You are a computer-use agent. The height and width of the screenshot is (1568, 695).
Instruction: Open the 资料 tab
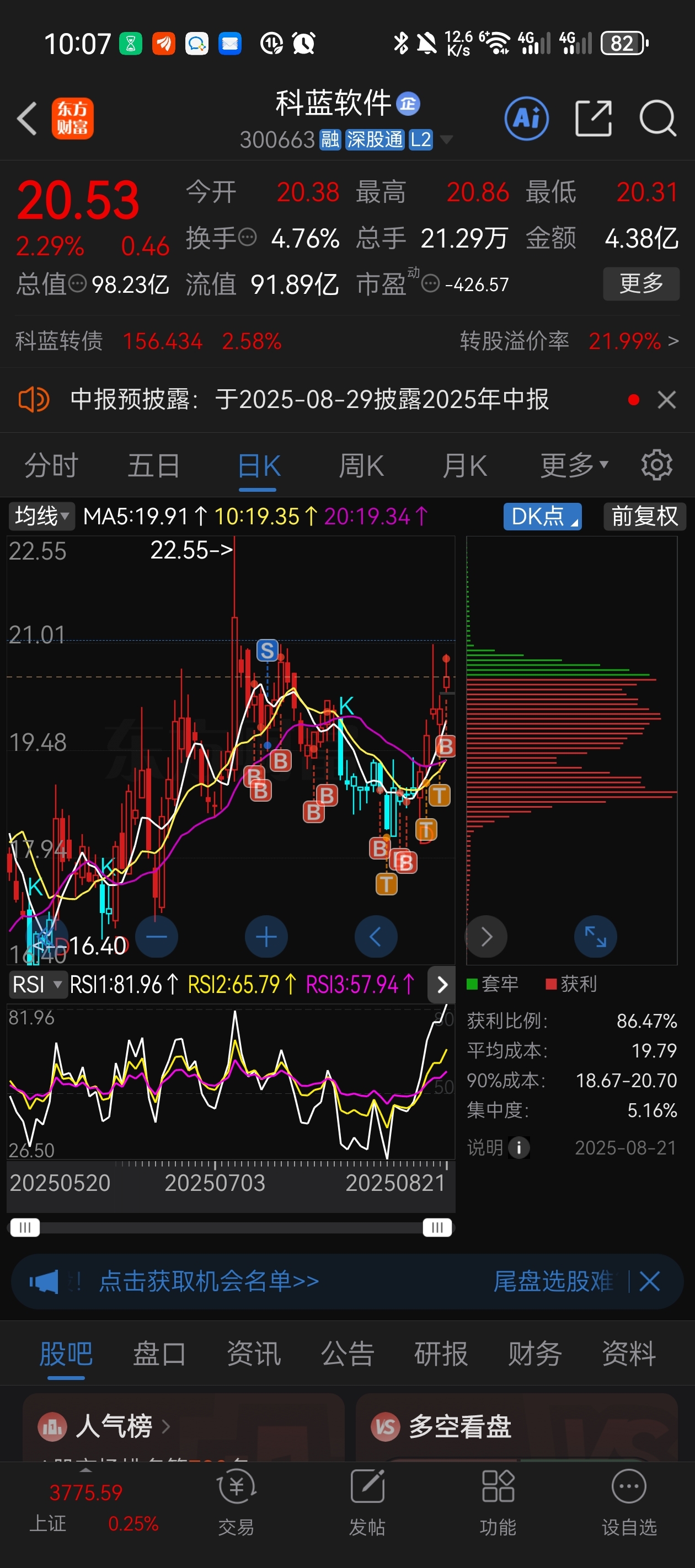[629, 1354]
